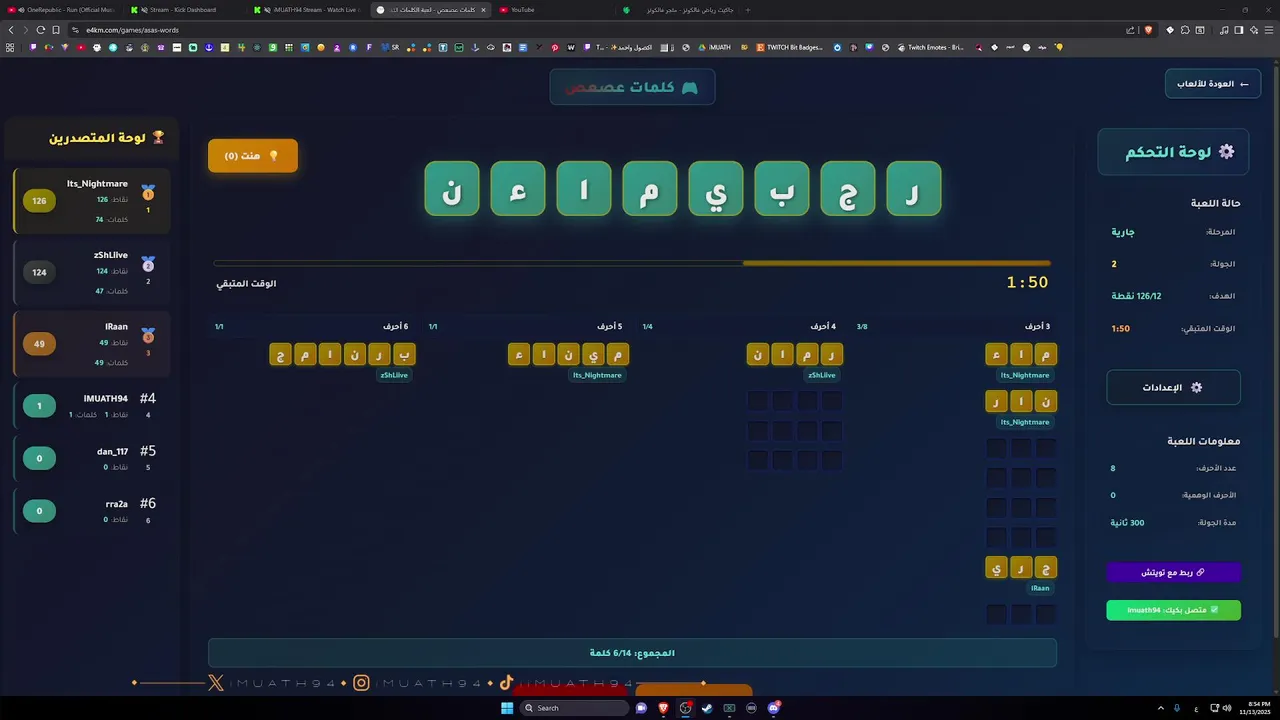Select rra2a leaderboard row
This screenshot has width=1280, height=720.
92,511
